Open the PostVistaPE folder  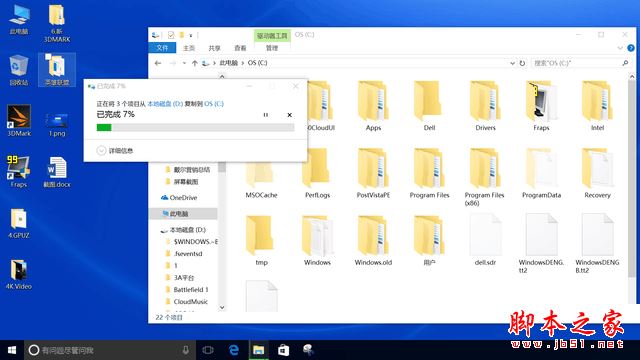point(373,173)
